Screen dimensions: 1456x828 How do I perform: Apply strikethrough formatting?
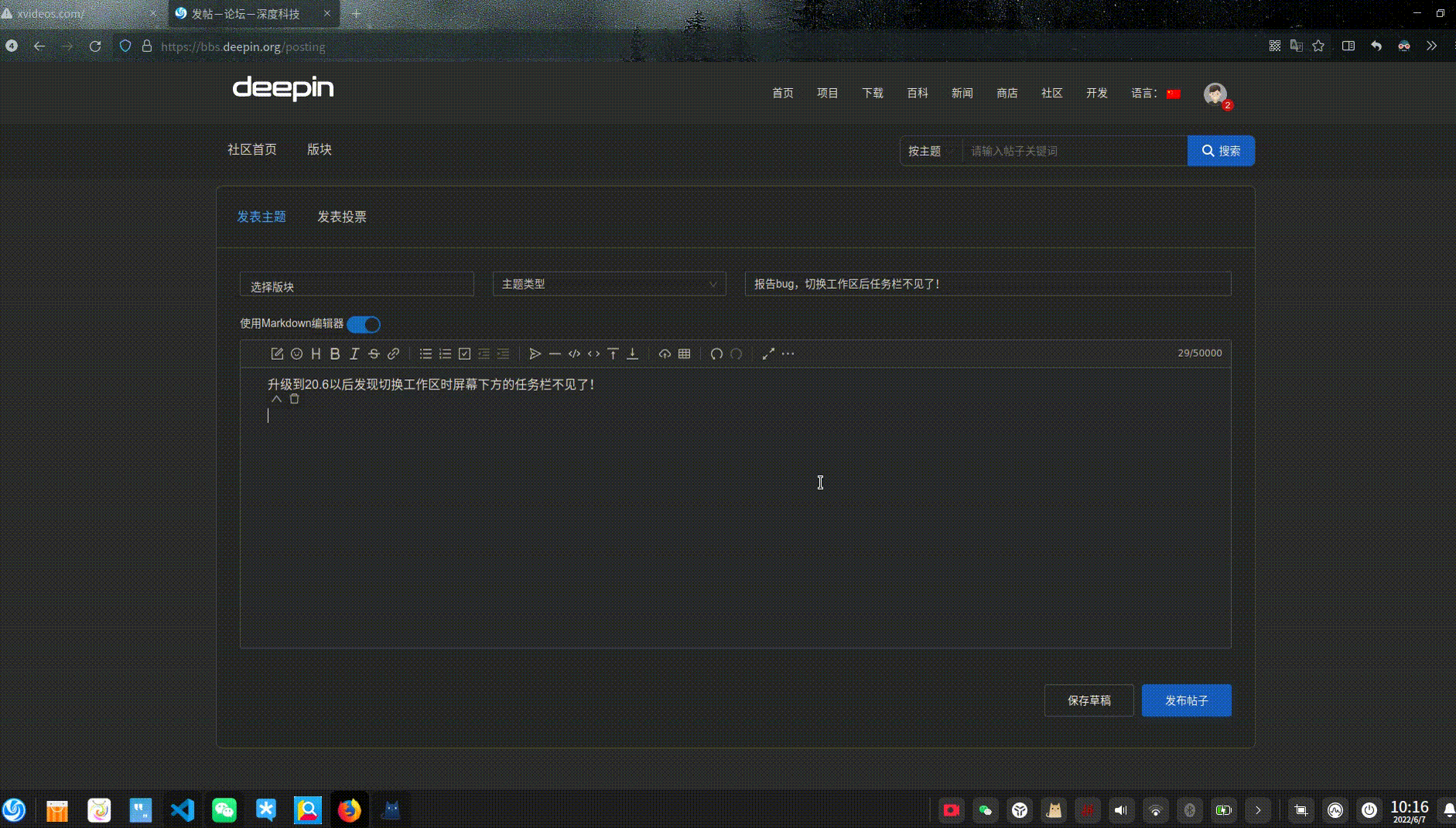(374, 354)
